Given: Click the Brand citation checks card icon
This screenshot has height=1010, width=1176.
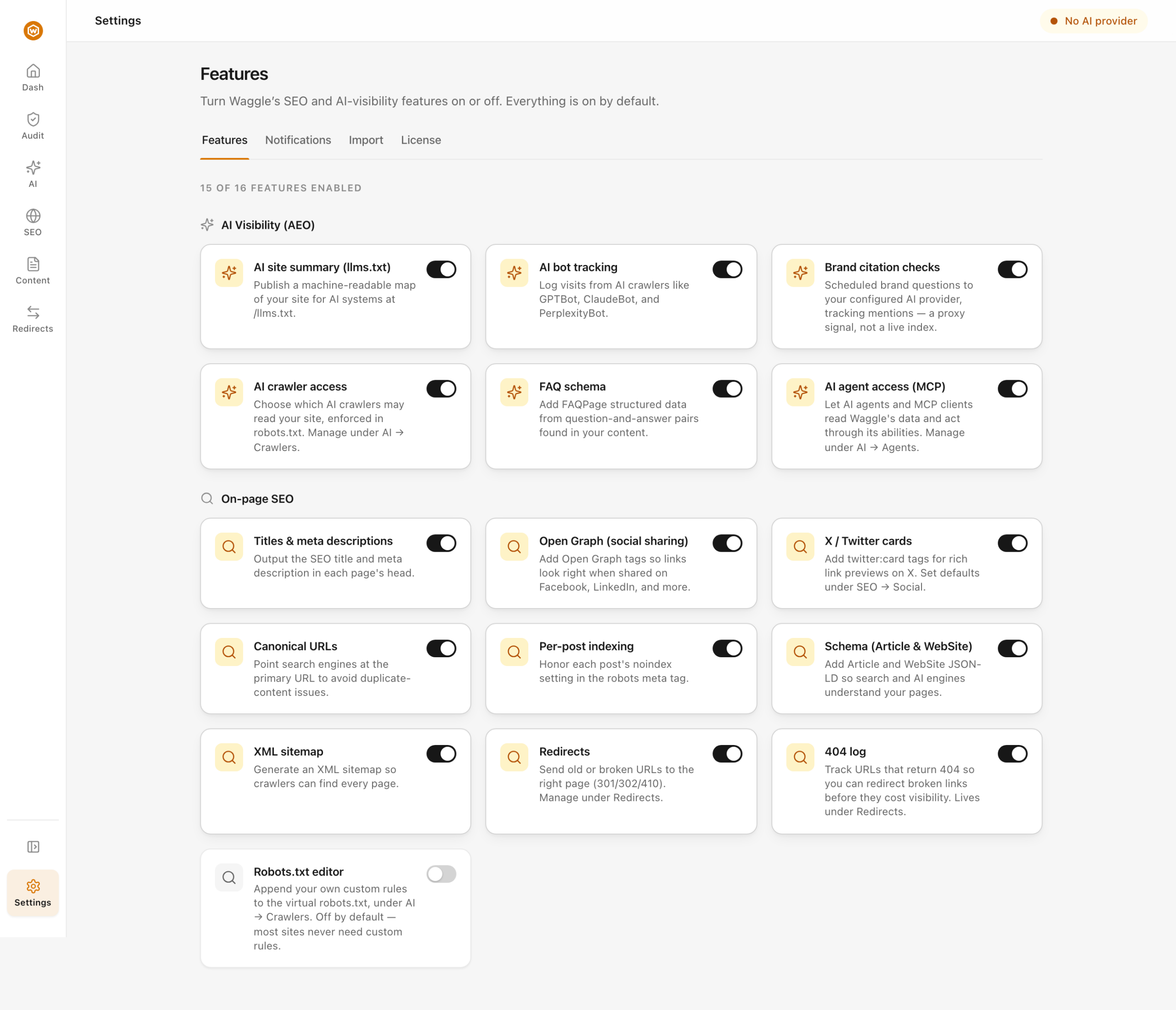Looking at the screenshot, I should [x=800, y=273].
